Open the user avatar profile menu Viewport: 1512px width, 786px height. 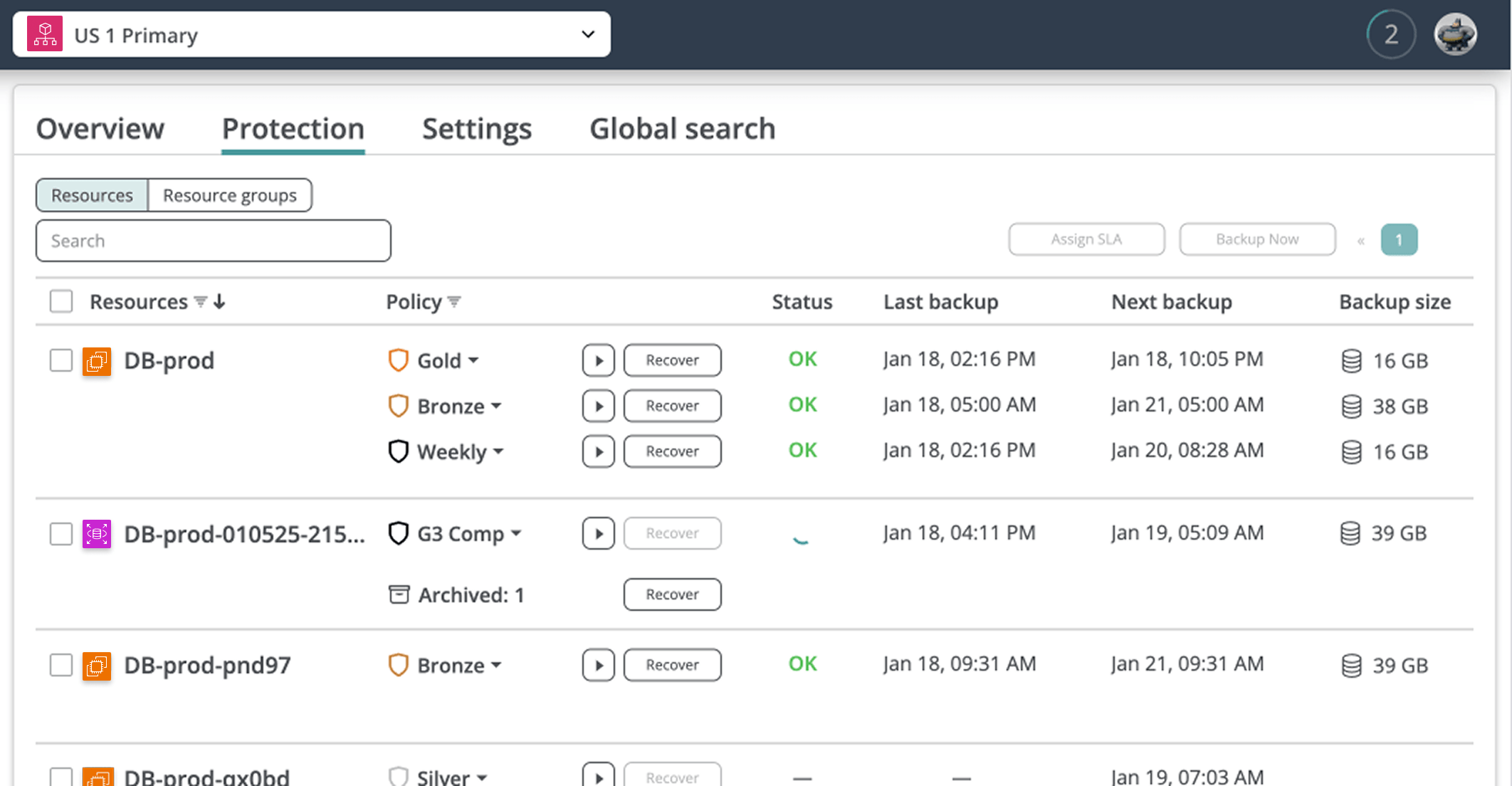pyautogui.click(x=1455, y=34)
